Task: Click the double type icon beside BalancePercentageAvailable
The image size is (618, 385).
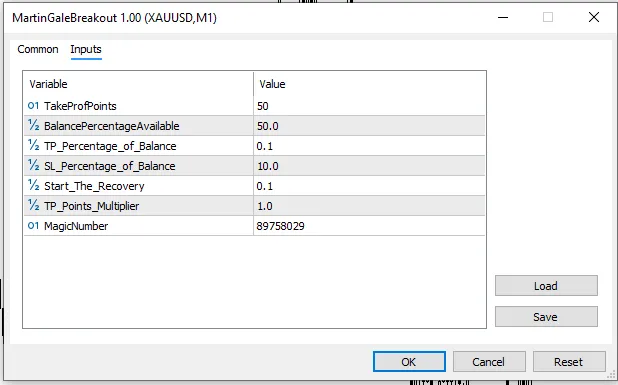Action: coord(34,125)
